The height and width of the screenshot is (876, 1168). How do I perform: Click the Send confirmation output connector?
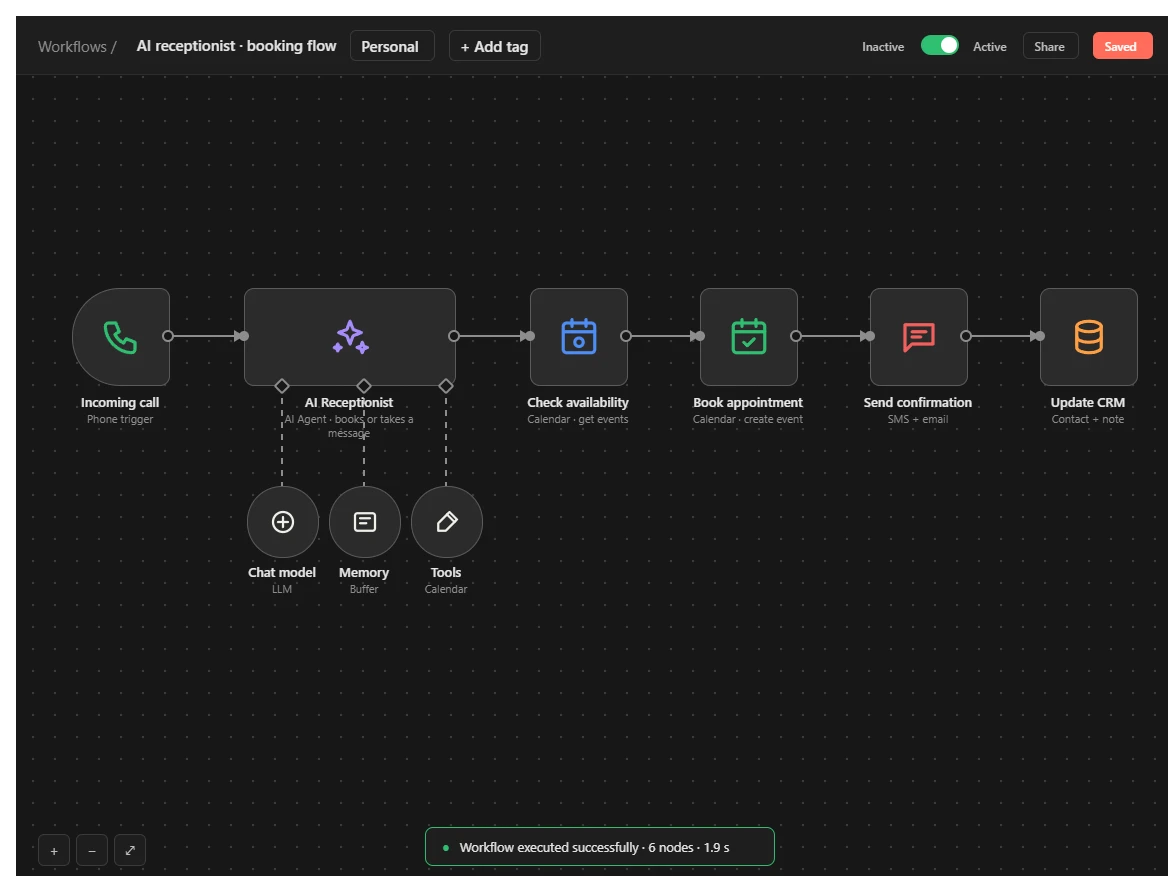click(965, 336)
